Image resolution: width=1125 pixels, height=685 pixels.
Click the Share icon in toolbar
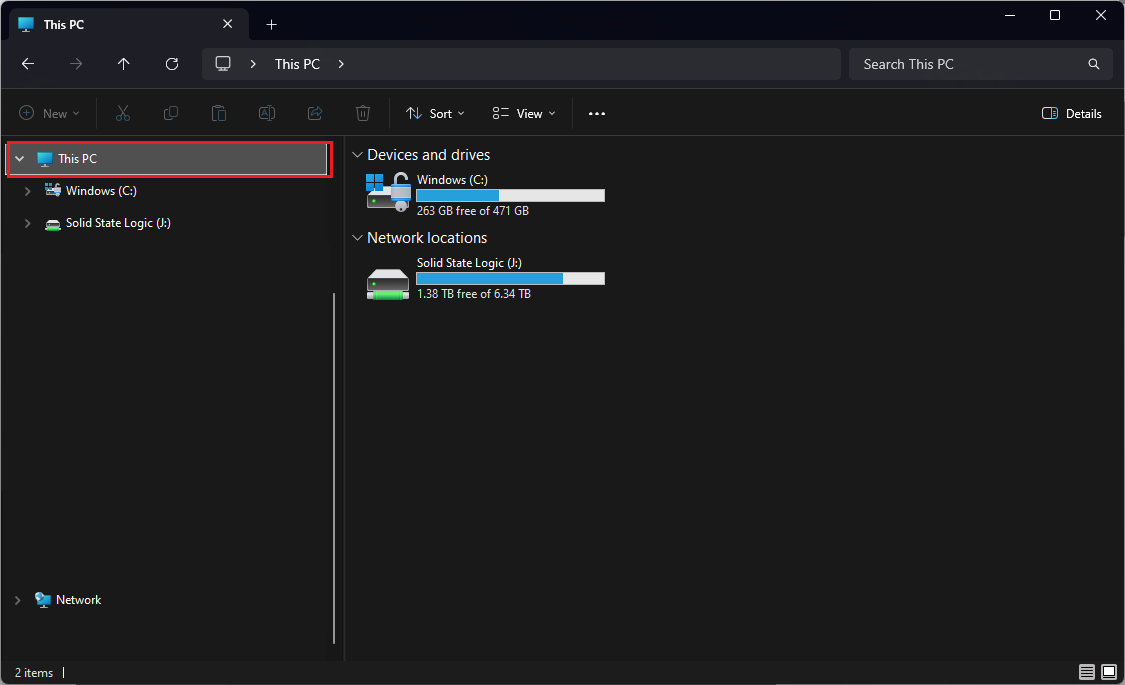coord(315,113)
